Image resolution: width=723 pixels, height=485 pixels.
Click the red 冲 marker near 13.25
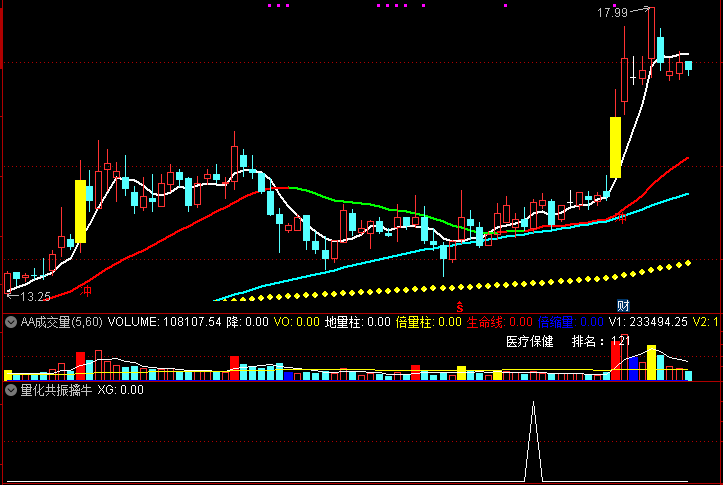pos(86,290)
